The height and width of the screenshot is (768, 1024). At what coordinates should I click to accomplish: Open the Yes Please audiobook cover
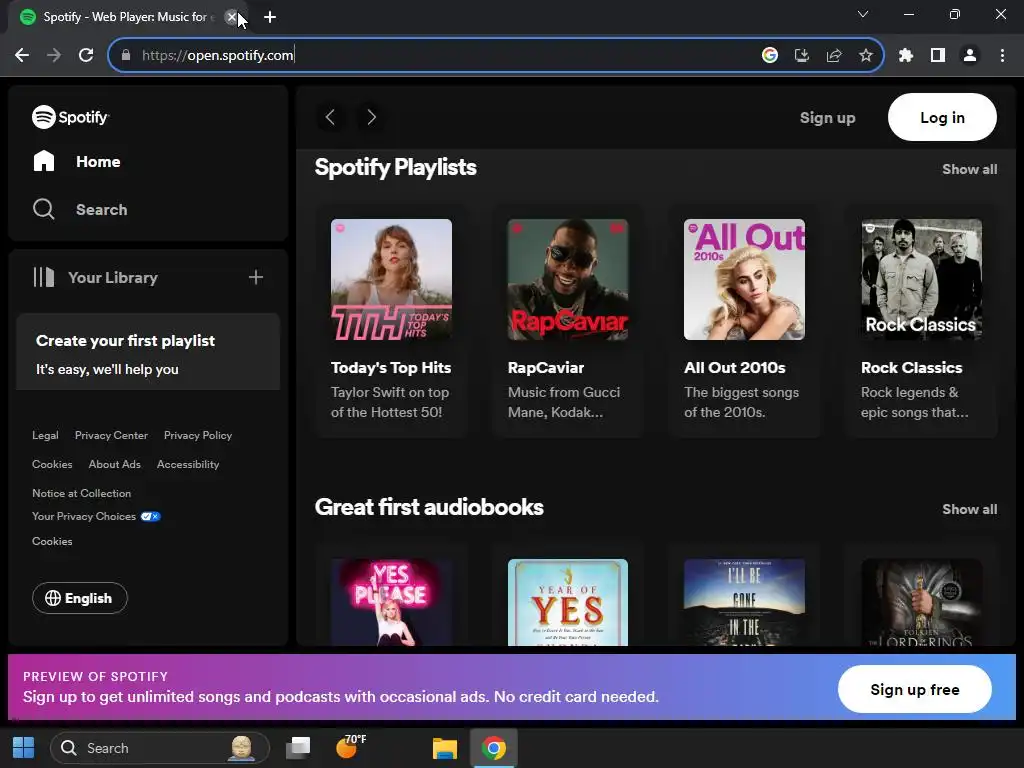point(391,602)
